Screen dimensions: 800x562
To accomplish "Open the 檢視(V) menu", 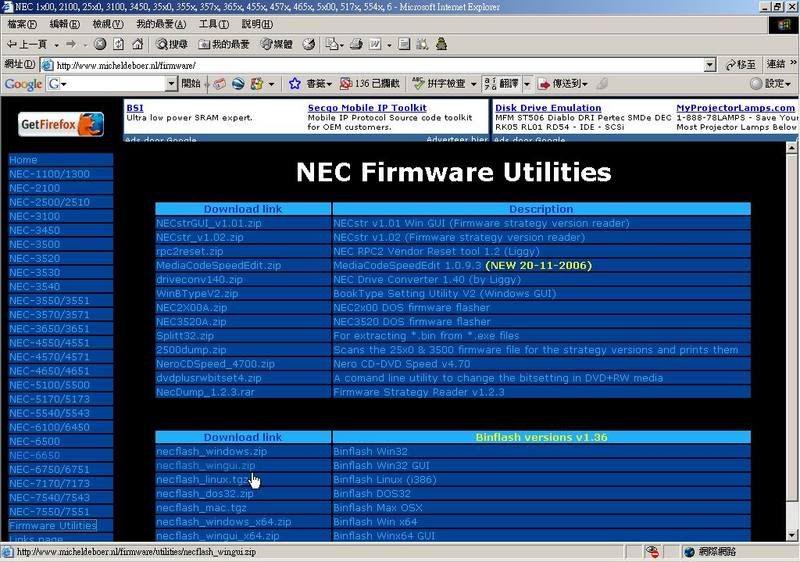I will 108,24.
